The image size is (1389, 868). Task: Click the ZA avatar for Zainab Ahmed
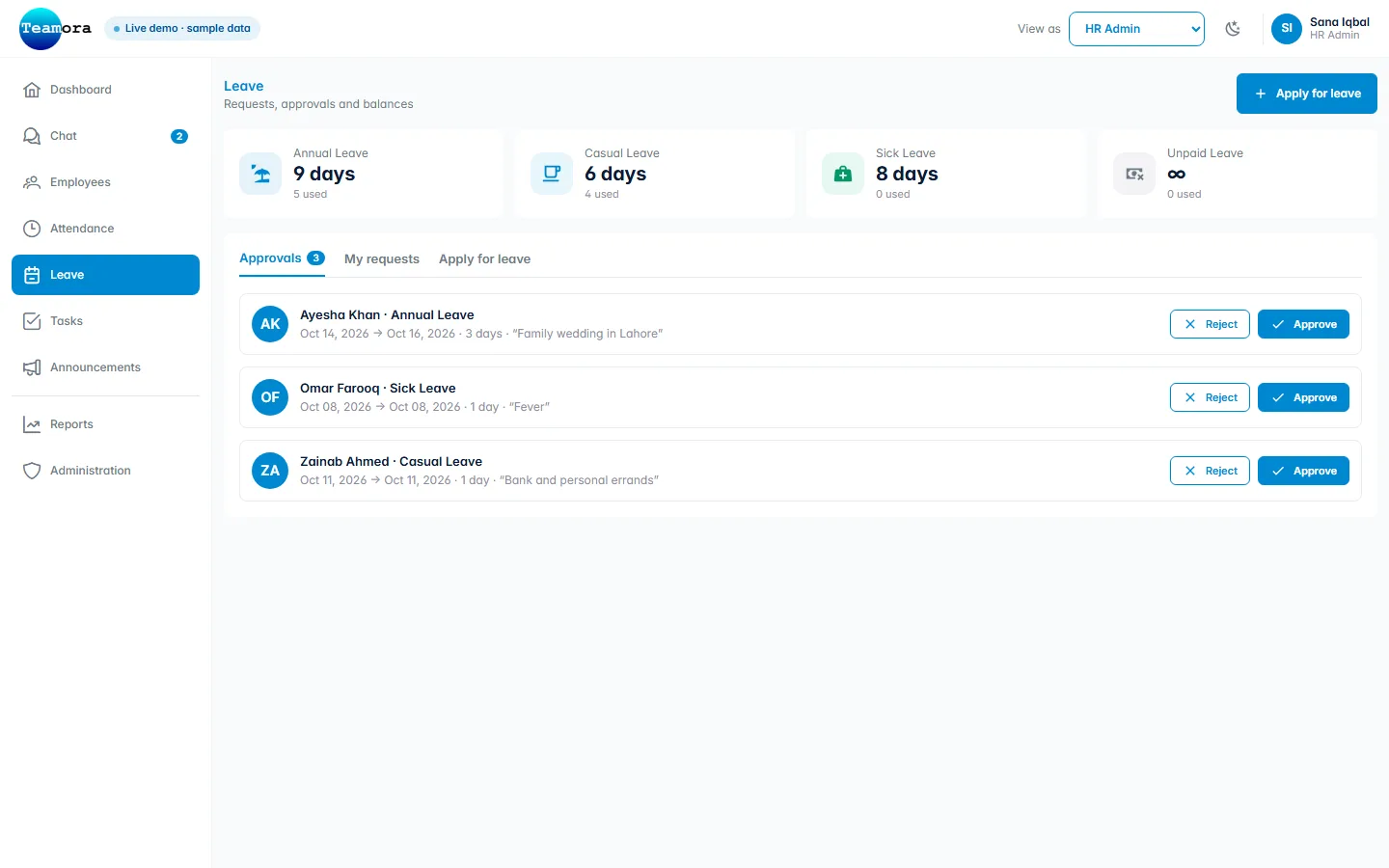tap(270, 471)
